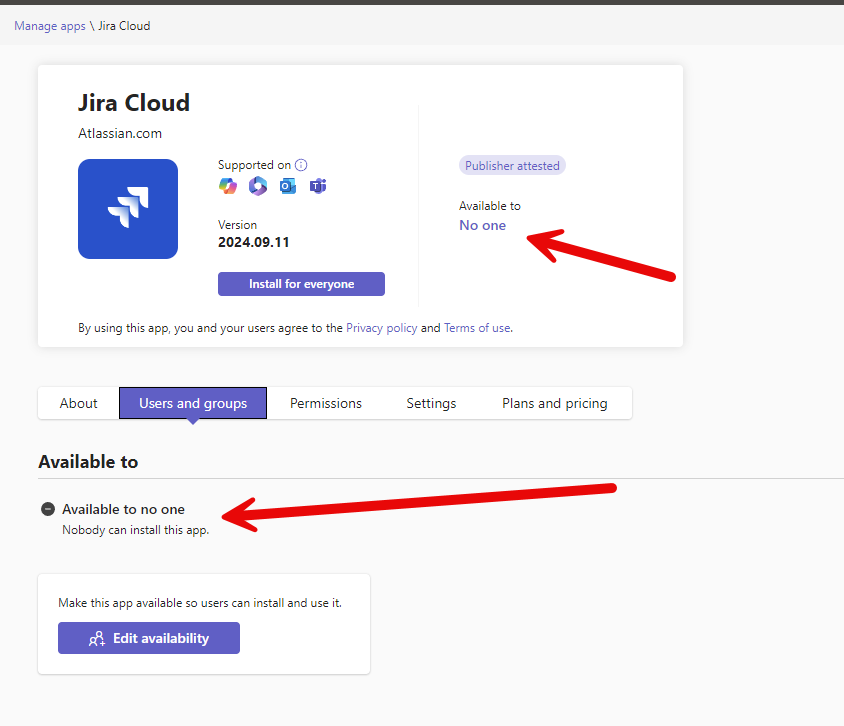Open the Privacy policy link

point(381,327)
